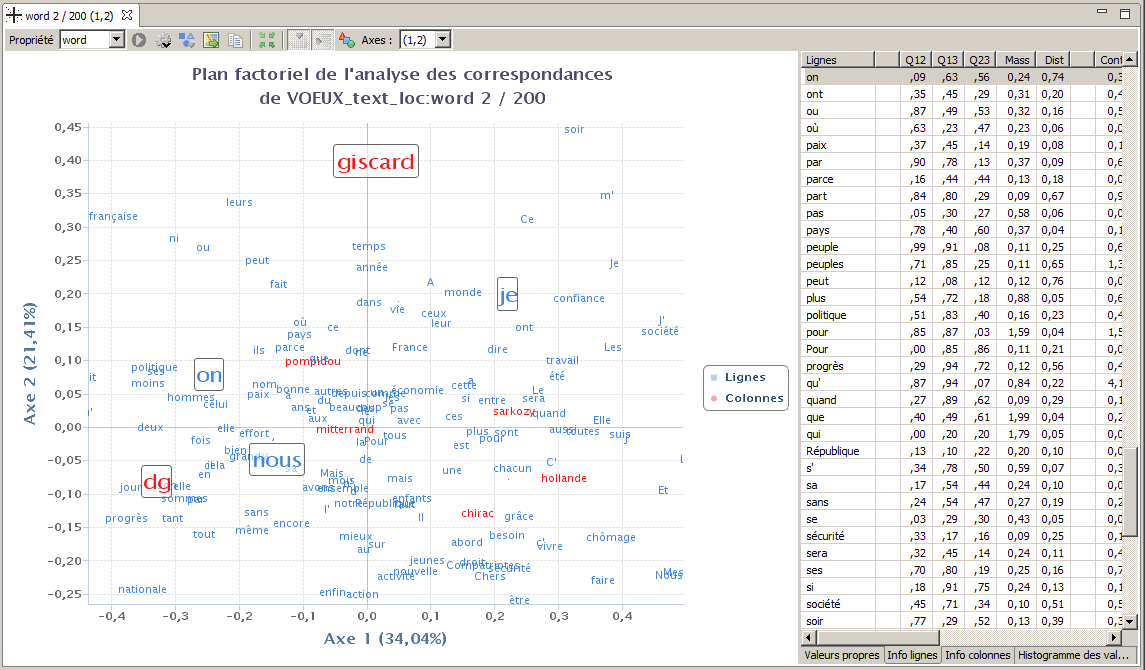1145x670 pixels.
Task: Open the Propriété word dropdown
Action: [116, 40]
